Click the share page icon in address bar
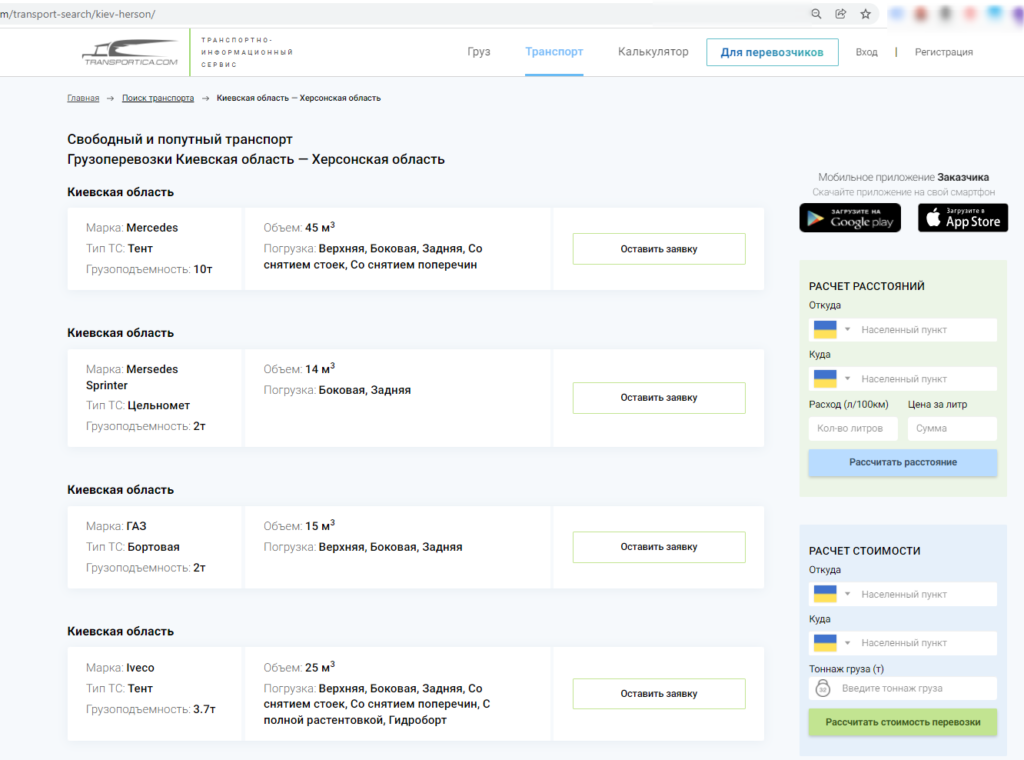 pyautogui.click(x=840, y=14)
